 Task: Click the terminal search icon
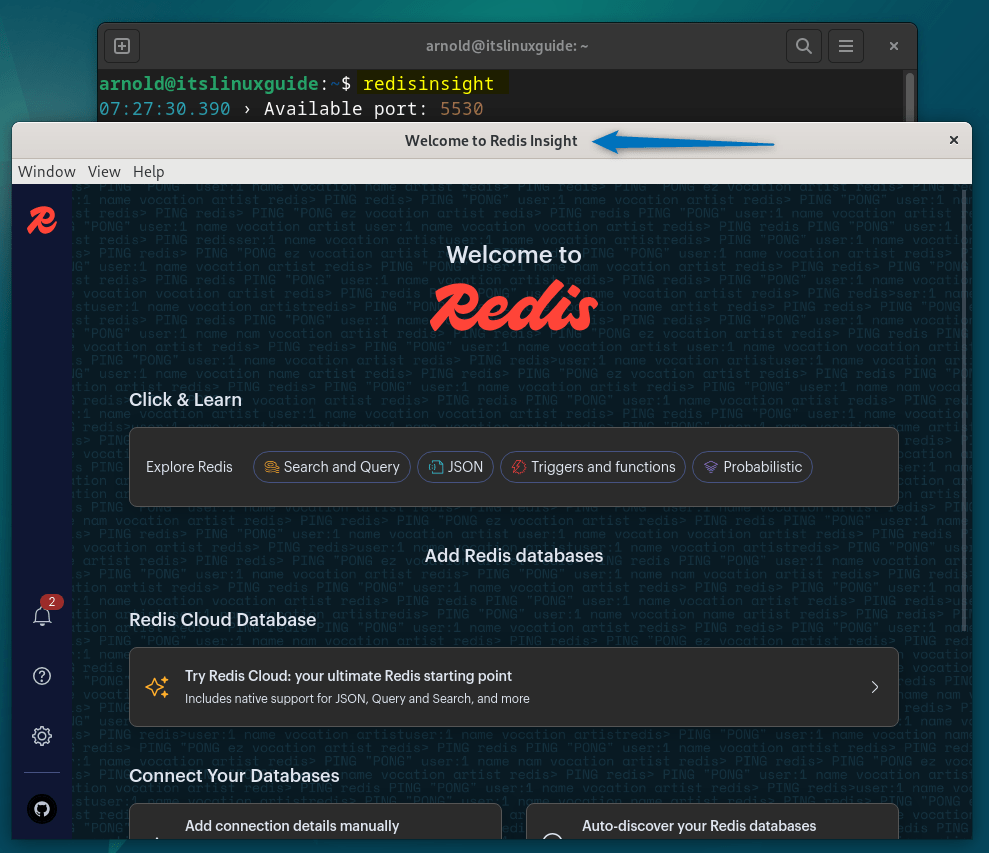click(803, 46)
